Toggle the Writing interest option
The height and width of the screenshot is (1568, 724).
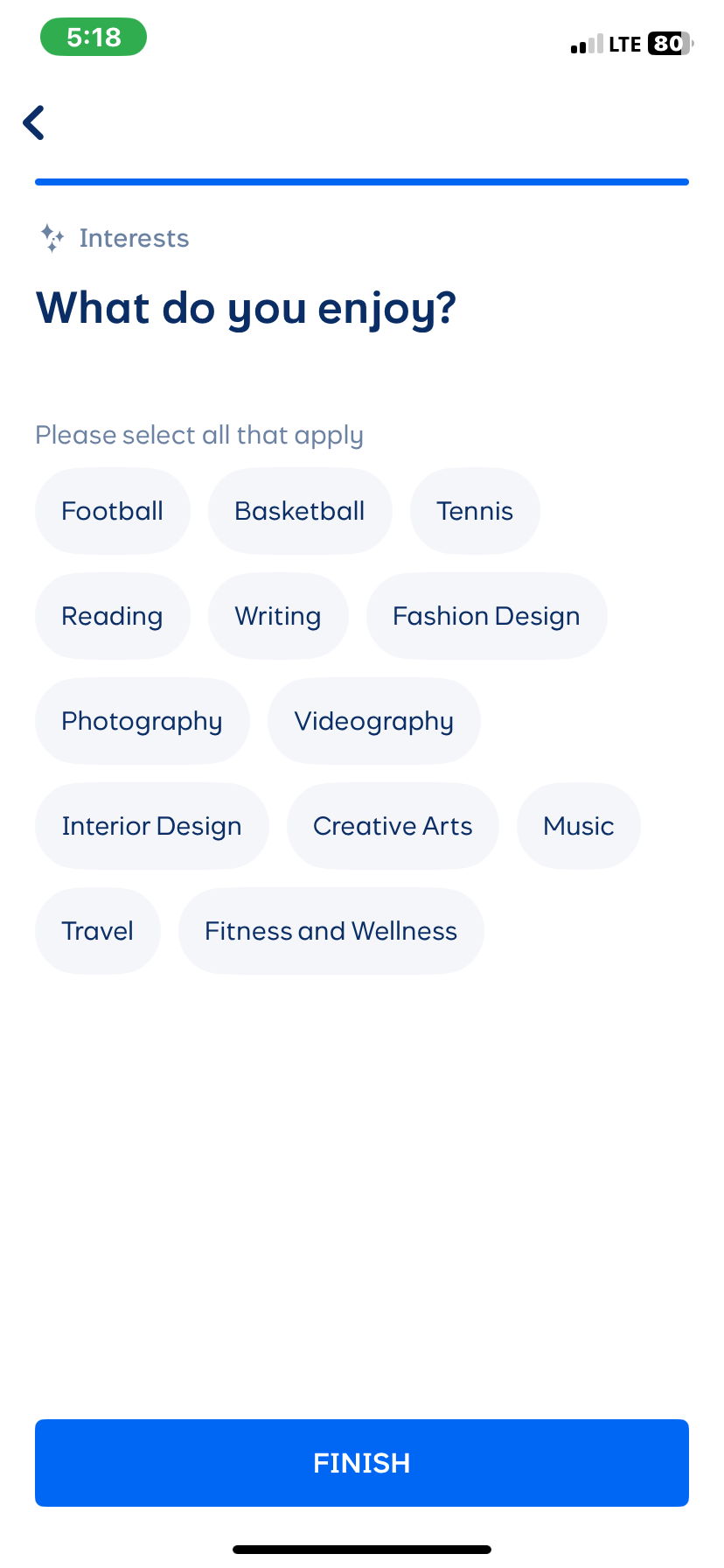[278, 616]
